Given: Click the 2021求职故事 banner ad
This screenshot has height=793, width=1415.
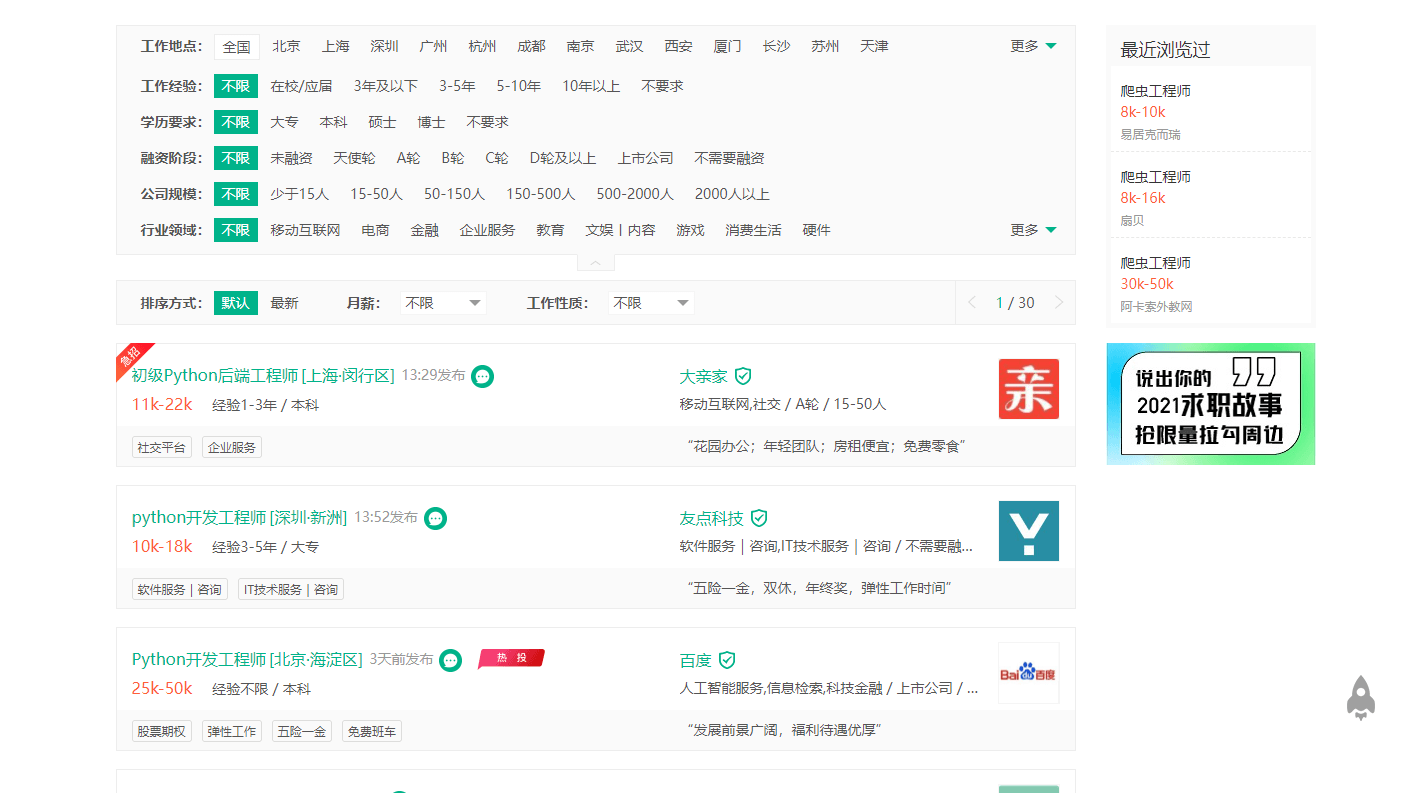Looking at the screenshot, I should click(1210, 404).
